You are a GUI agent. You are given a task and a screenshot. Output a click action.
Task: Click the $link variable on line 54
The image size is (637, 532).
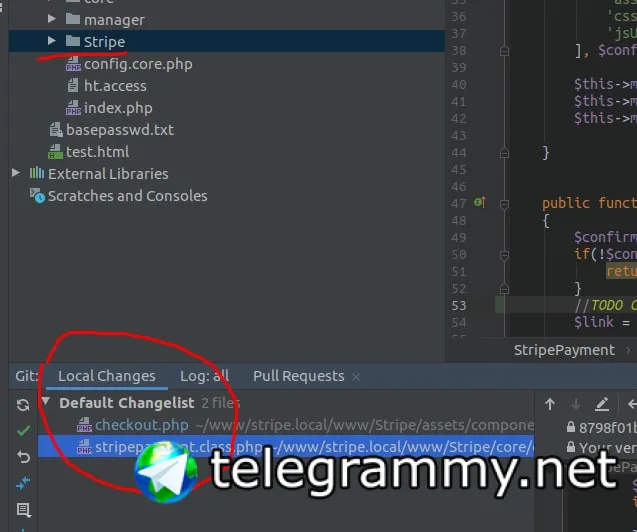click(x=594, y=322)
